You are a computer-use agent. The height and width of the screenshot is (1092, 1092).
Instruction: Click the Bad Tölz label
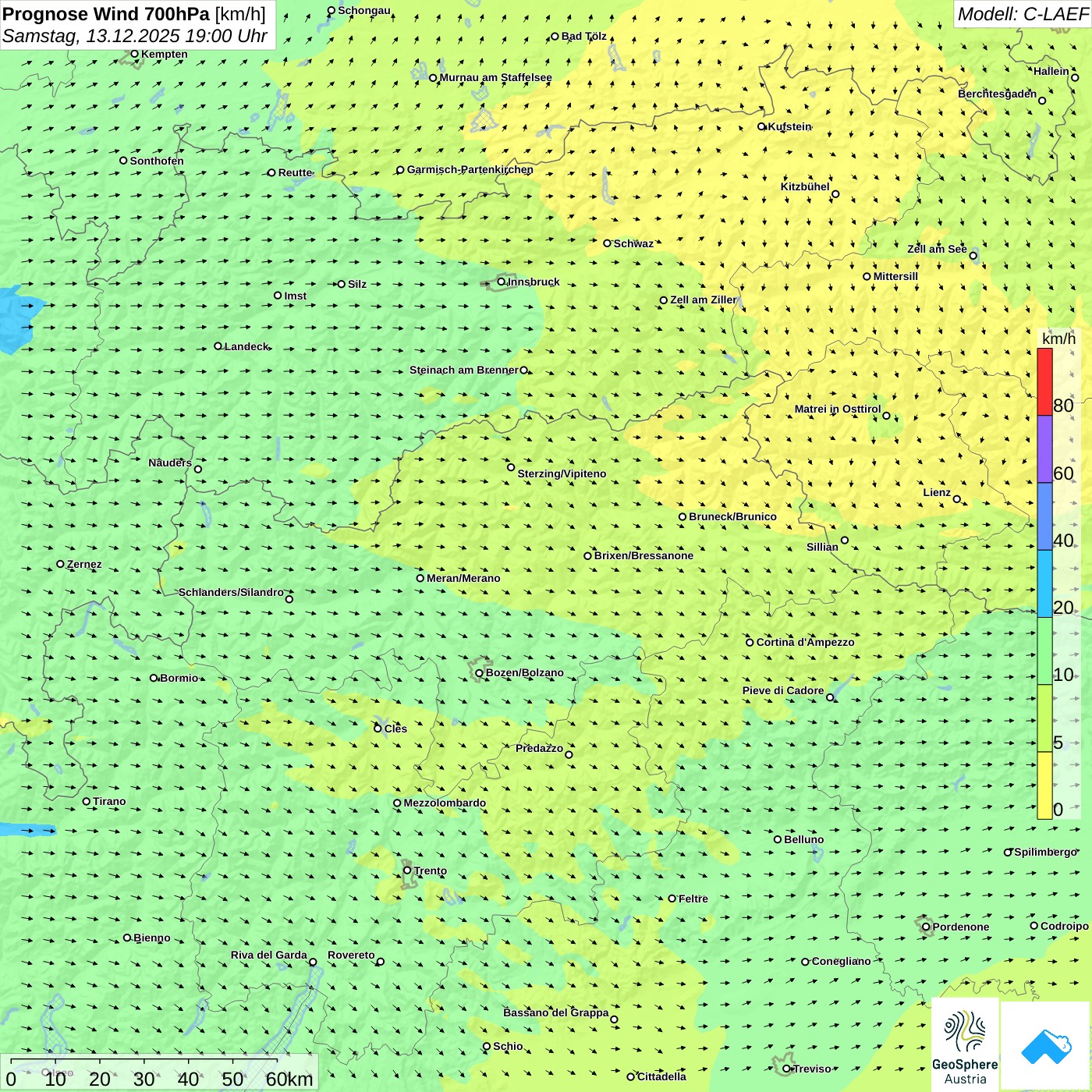tap(584, 36)
